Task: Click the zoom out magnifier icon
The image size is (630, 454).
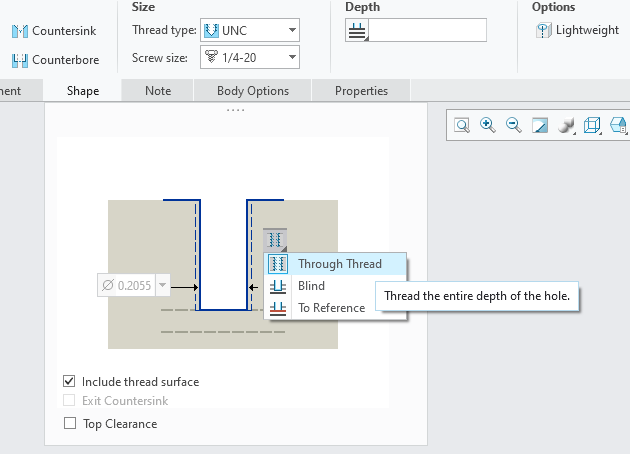Action: [514, 125]
